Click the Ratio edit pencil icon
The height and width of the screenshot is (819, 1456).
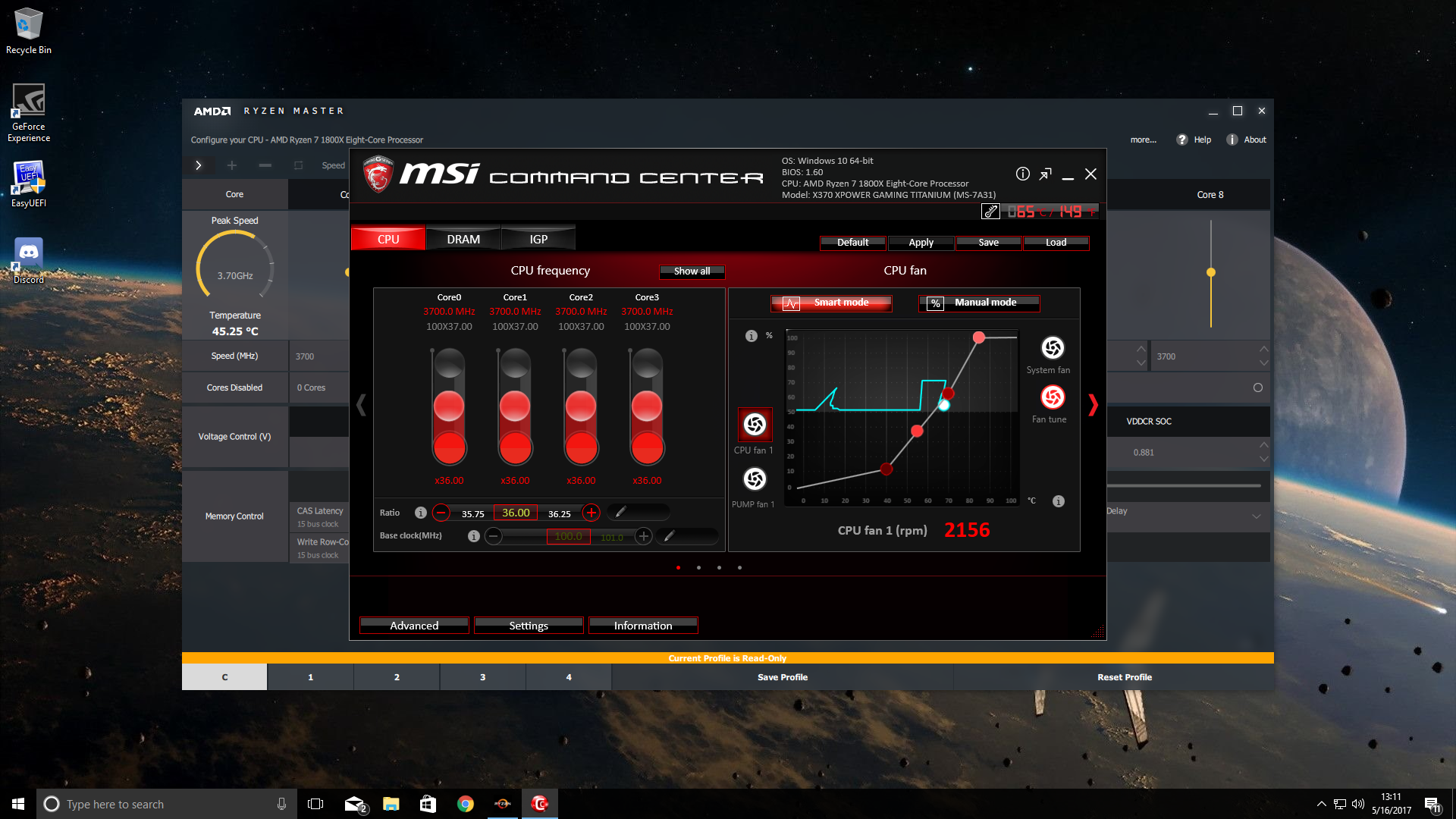pos(620,513)
